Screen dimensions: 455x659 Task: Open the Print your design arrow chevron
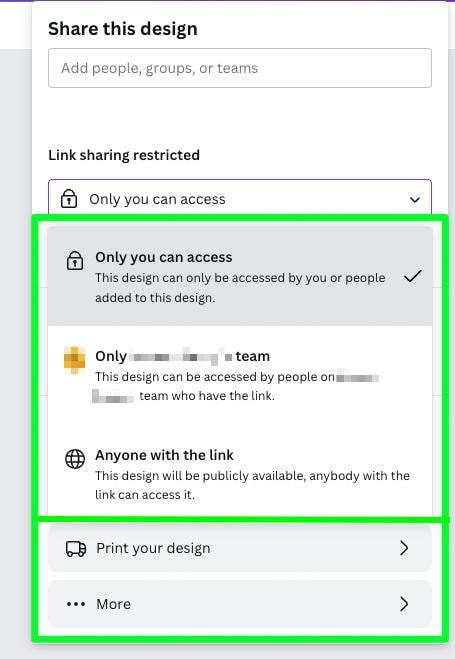click(404, 548)
